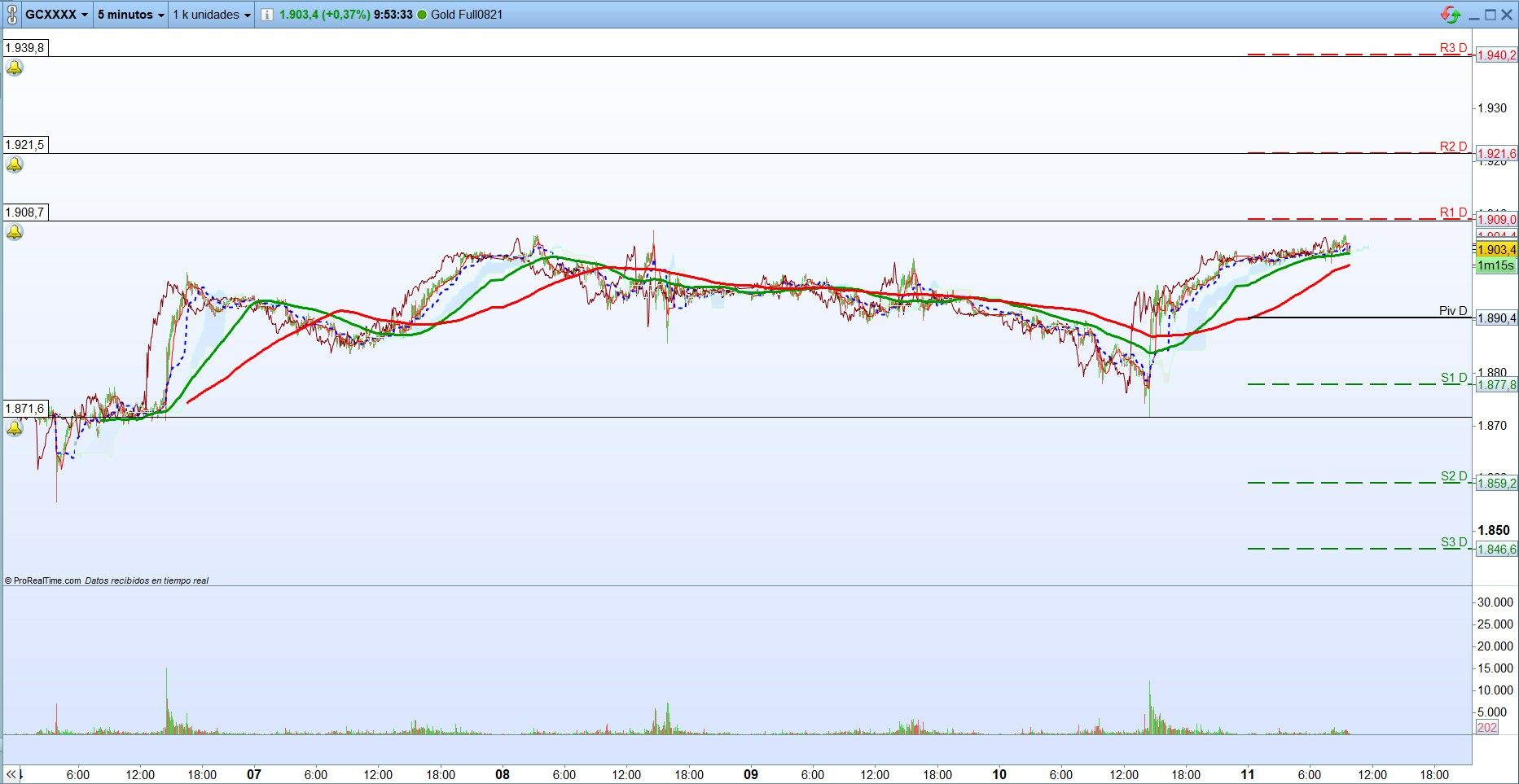Click the 1.921,6 price tag on axis
The image size is (1519, 784).
click(x=1497, y=154)
